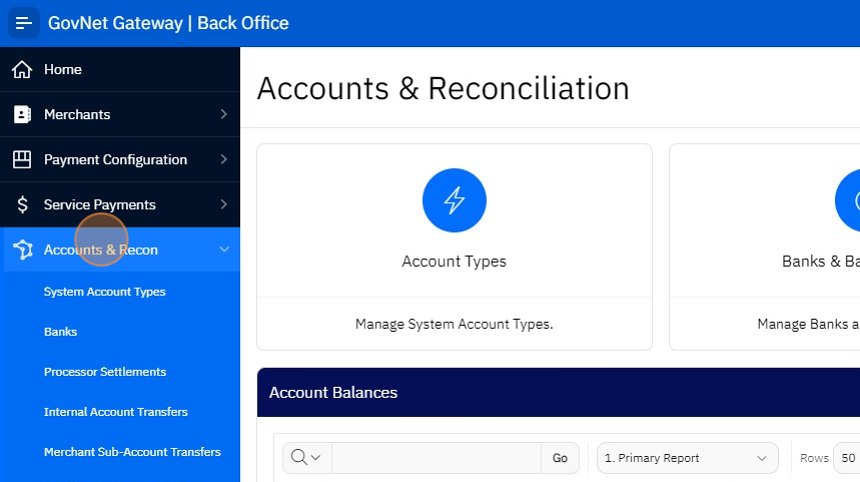Click the Payment Configuration icon

(x=22, y=160)
